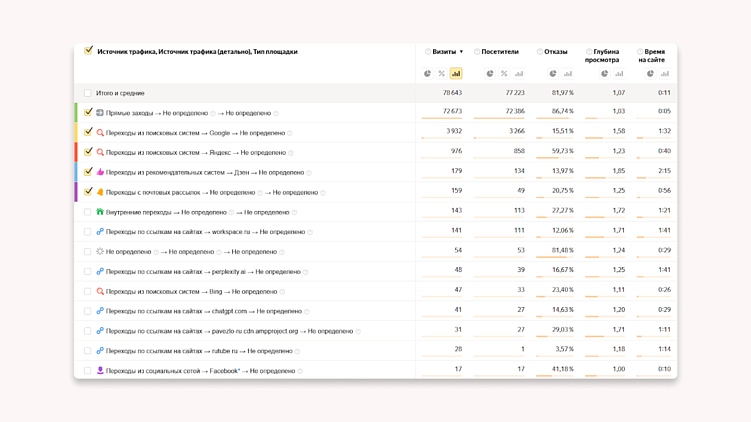This screenshot has height=422, width=751.
Task: Show pie chart for the Отказы column
Action: (x=553, y=73)
